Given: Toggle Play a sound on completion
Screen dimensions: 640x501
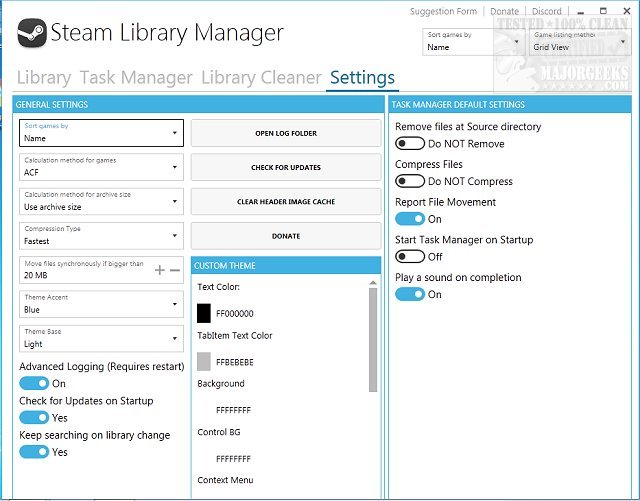Looking at the screenshot, I should point(410,294).
